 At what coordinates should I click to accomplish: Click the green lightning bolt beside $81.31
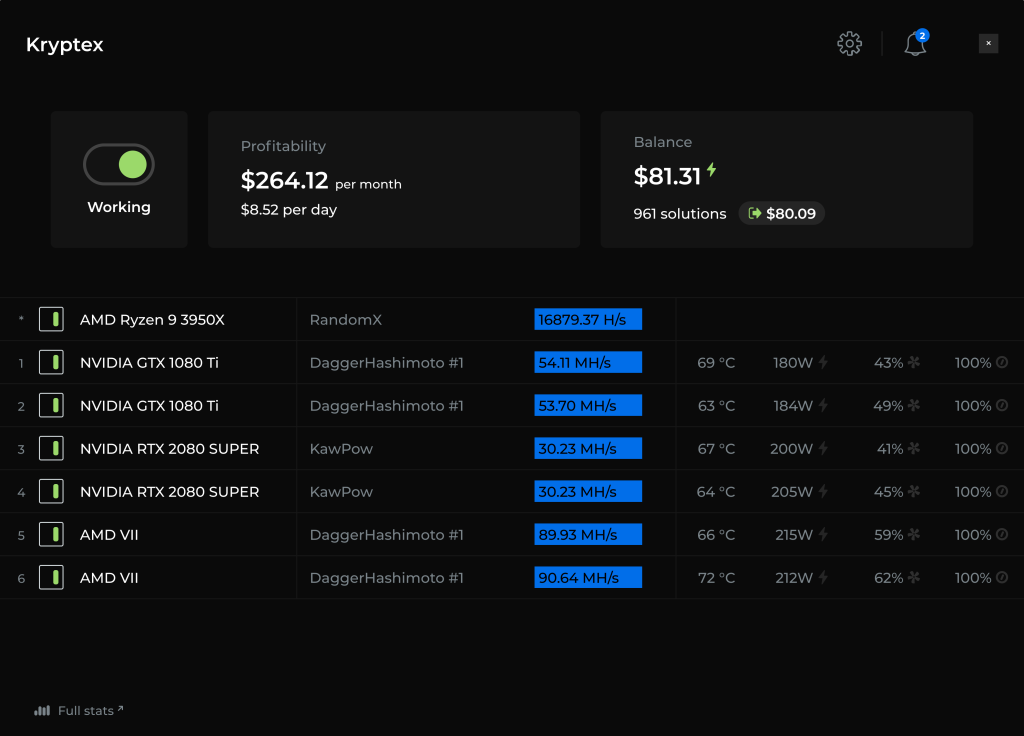point(709,171)
